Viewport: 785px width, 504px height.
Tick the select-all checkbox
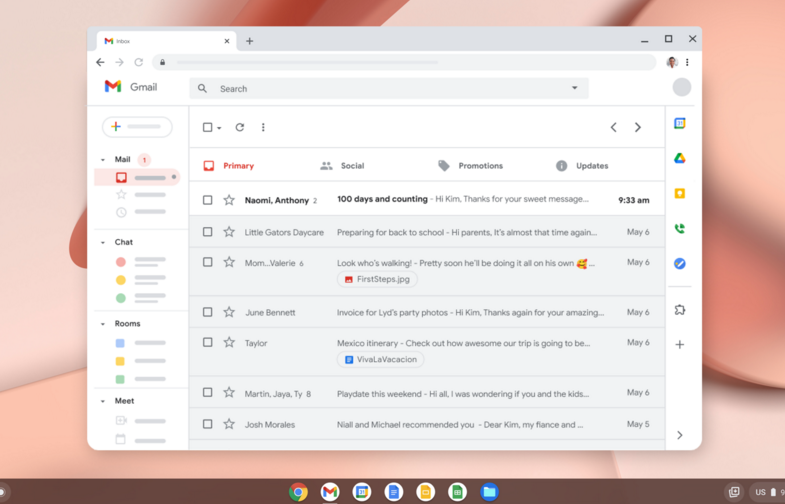point(207,127)
